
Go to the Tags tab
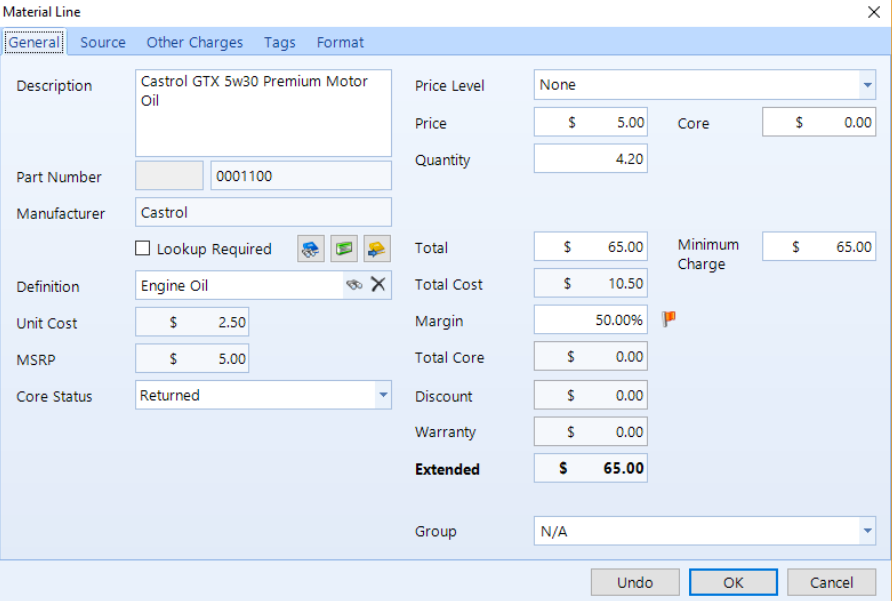[x=280, y=43]
